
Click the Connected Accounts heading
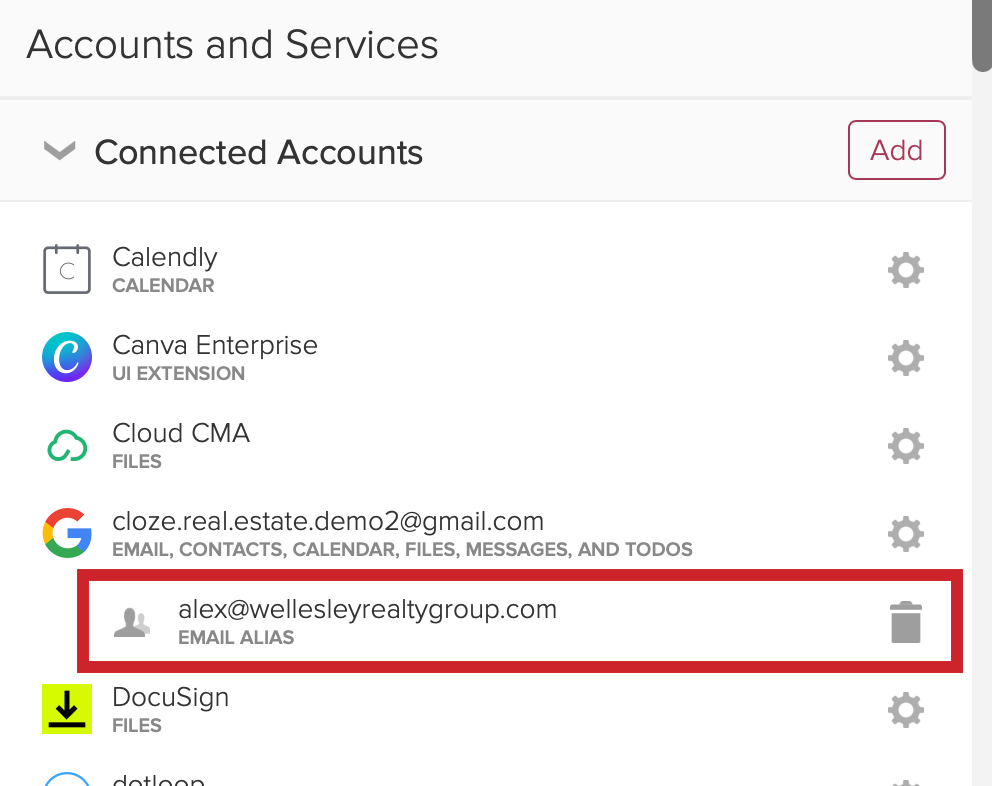(x=259, y=153)
